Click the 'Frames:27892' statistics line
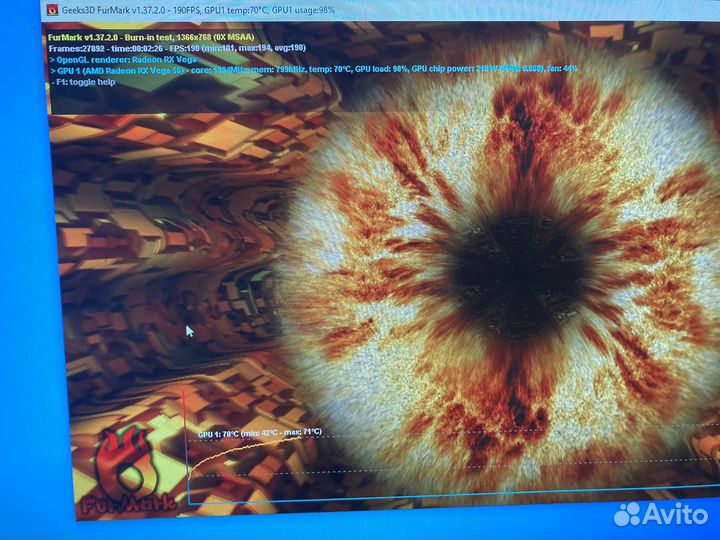 click(x=177, y=48)
